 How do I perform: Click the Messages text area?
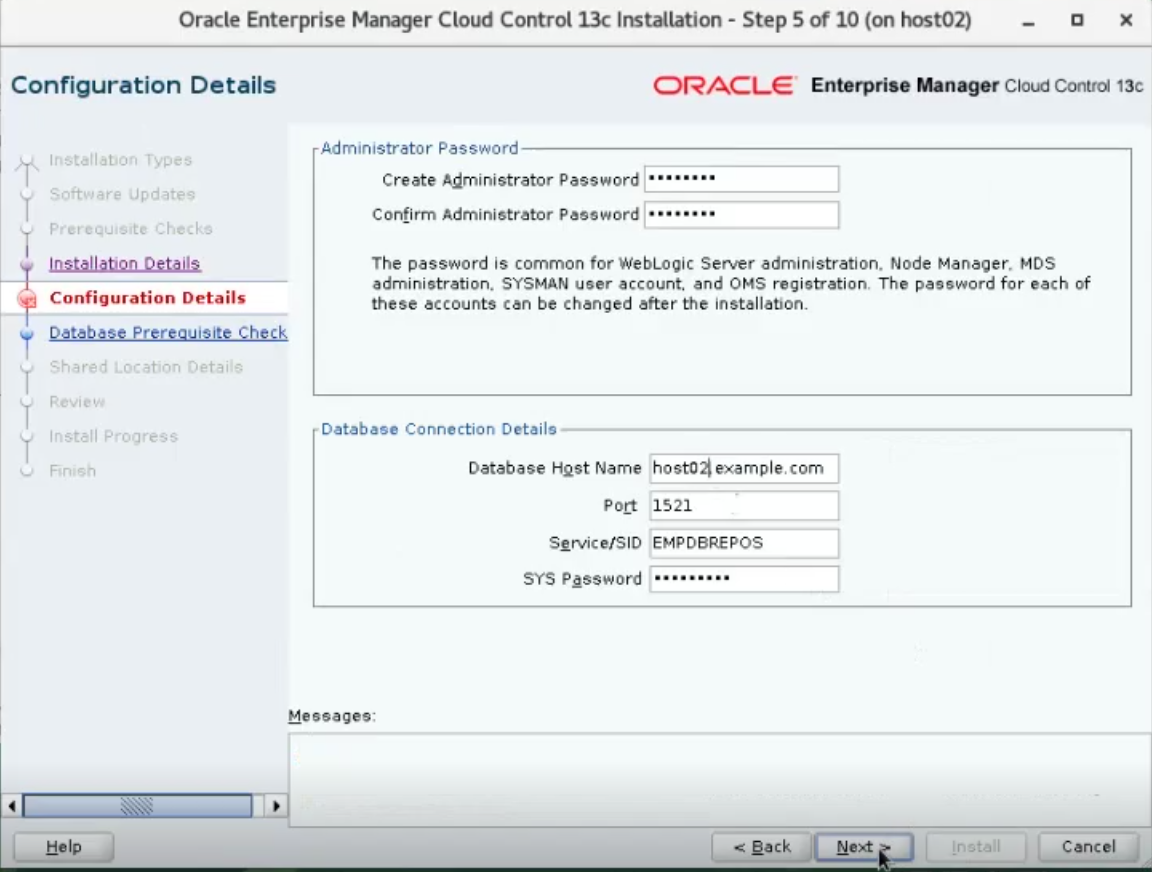pos(719,779)
